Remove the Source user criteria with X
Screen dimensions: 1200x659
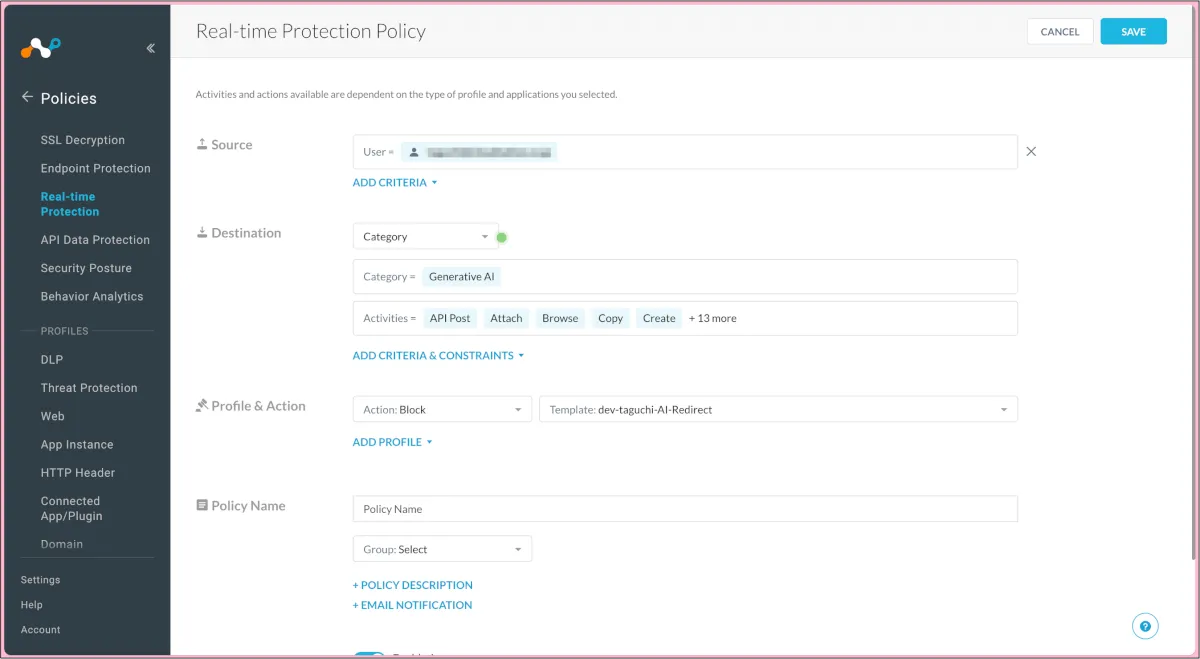pyautogui.click(x=1031, y=152)
